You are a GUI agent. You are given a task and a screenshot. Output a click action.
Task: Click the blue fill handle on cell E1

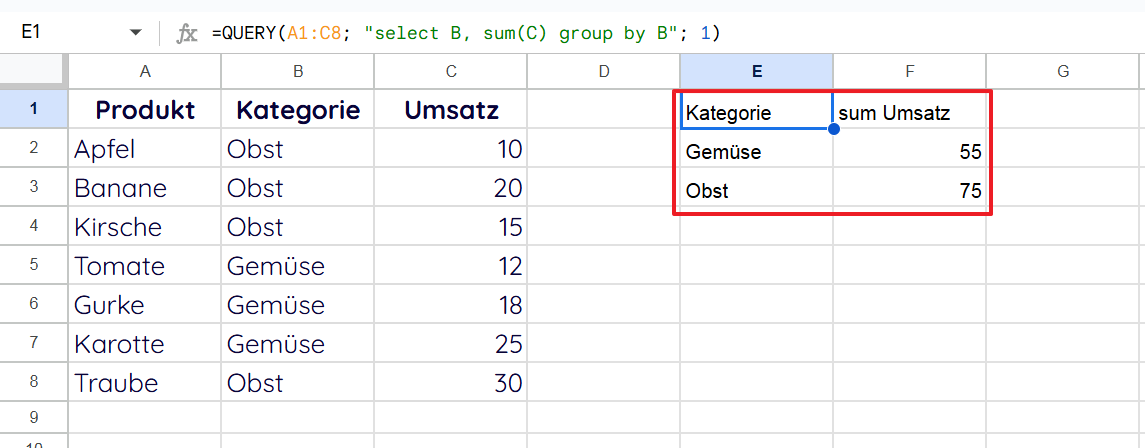(833, 128)
